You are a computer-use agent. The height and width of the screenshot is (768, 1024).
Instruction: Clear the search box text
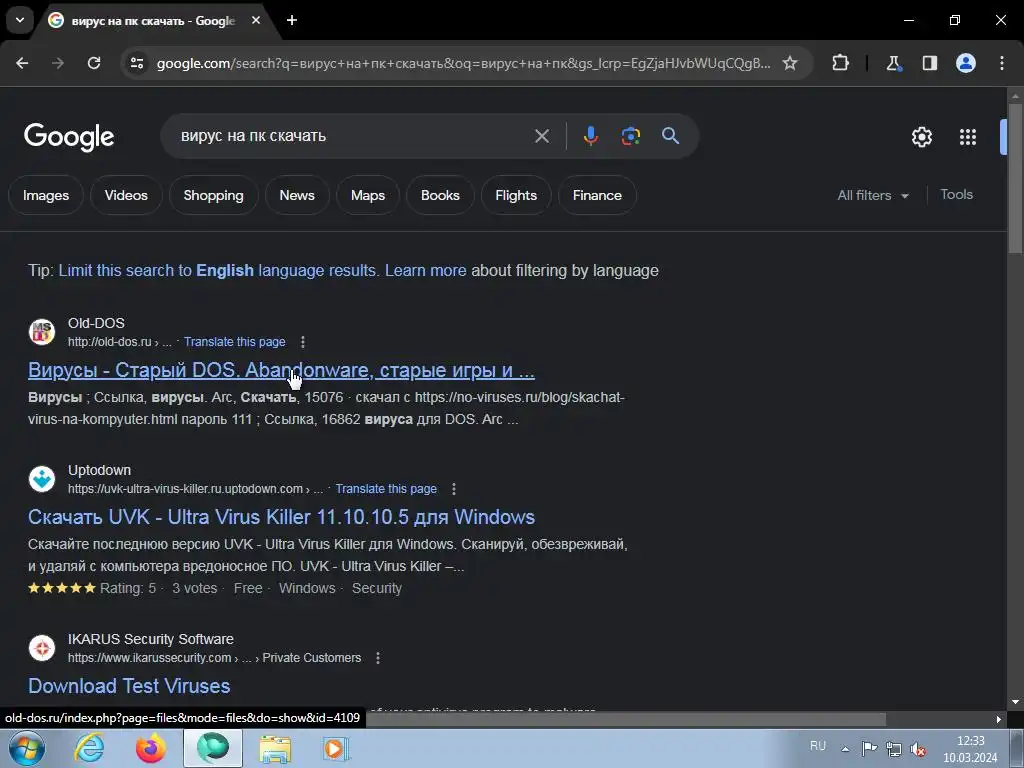(541, 136)
